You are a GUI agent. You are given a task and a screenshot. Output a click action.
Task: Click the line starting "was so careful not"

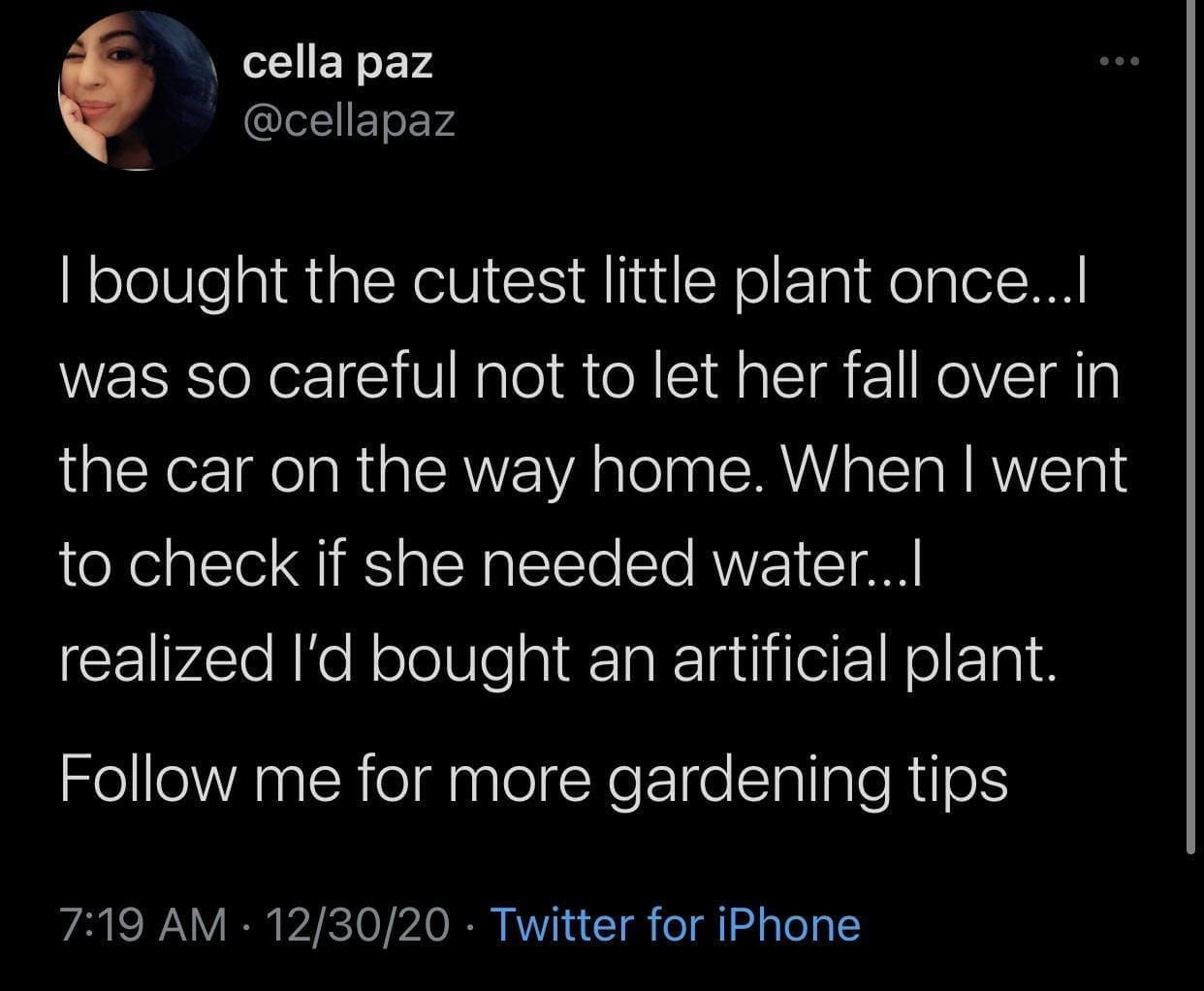(x=589, y=376)
